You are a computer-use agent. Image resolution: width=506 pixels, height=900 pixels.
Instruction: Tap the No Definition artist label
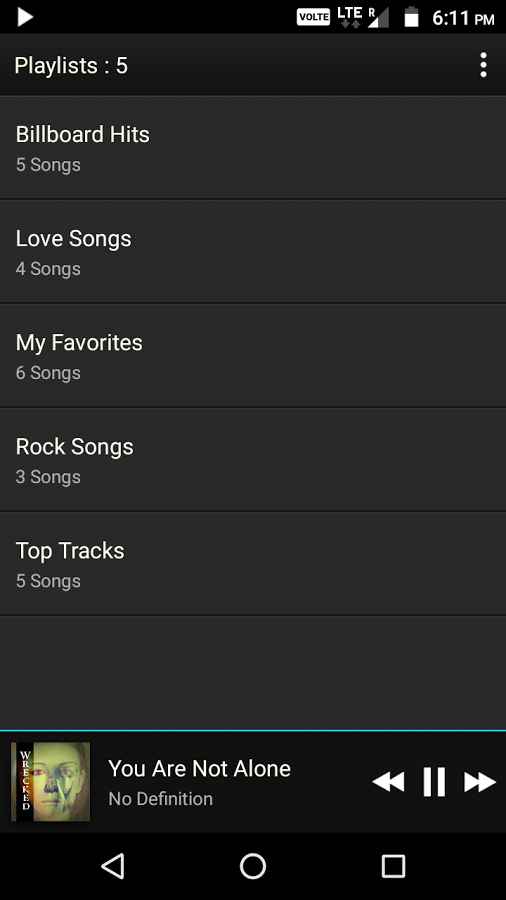click(161, 799)
